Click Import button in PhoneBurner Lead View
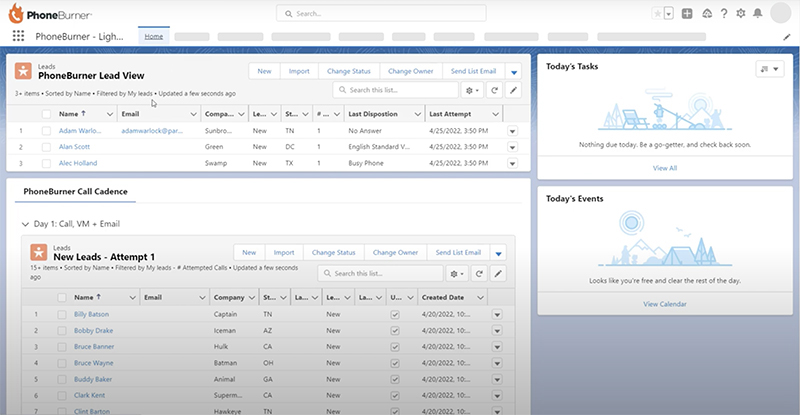This screenshot has height=415, width=800. [299, 71]
